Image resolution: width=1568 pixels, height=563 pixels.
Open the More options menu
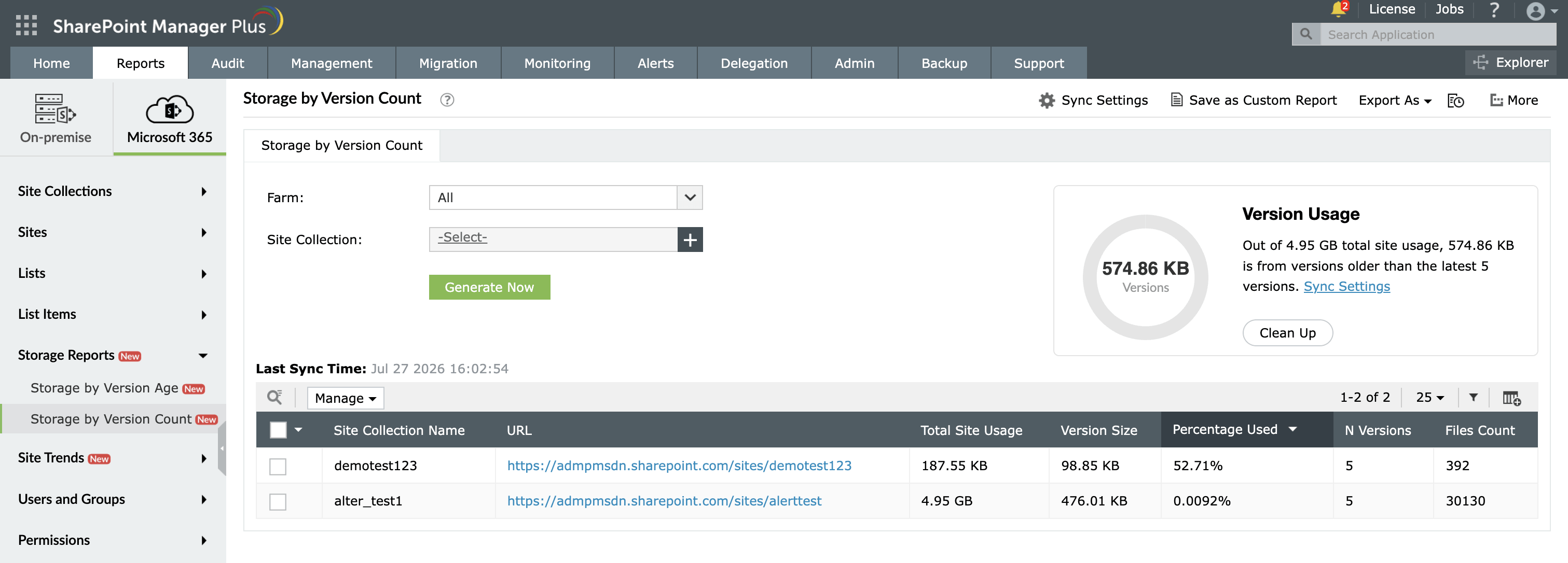1514,101
